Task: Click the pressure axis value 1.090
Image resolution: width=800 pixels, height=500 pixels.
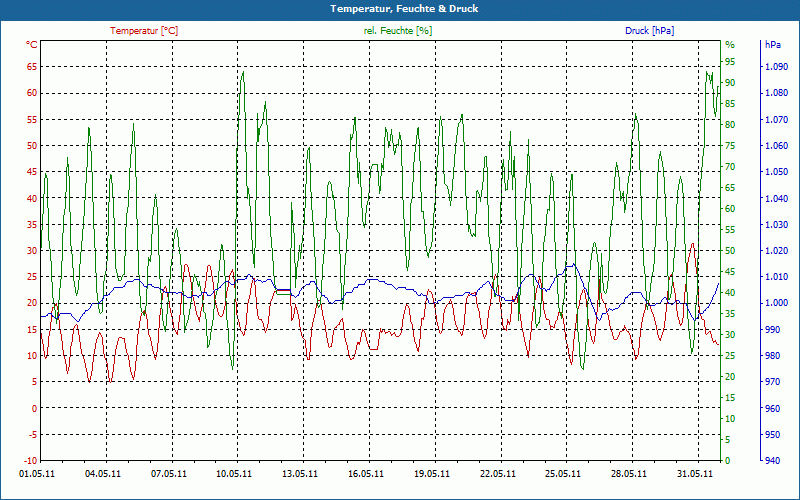Action: click(776, 67)
